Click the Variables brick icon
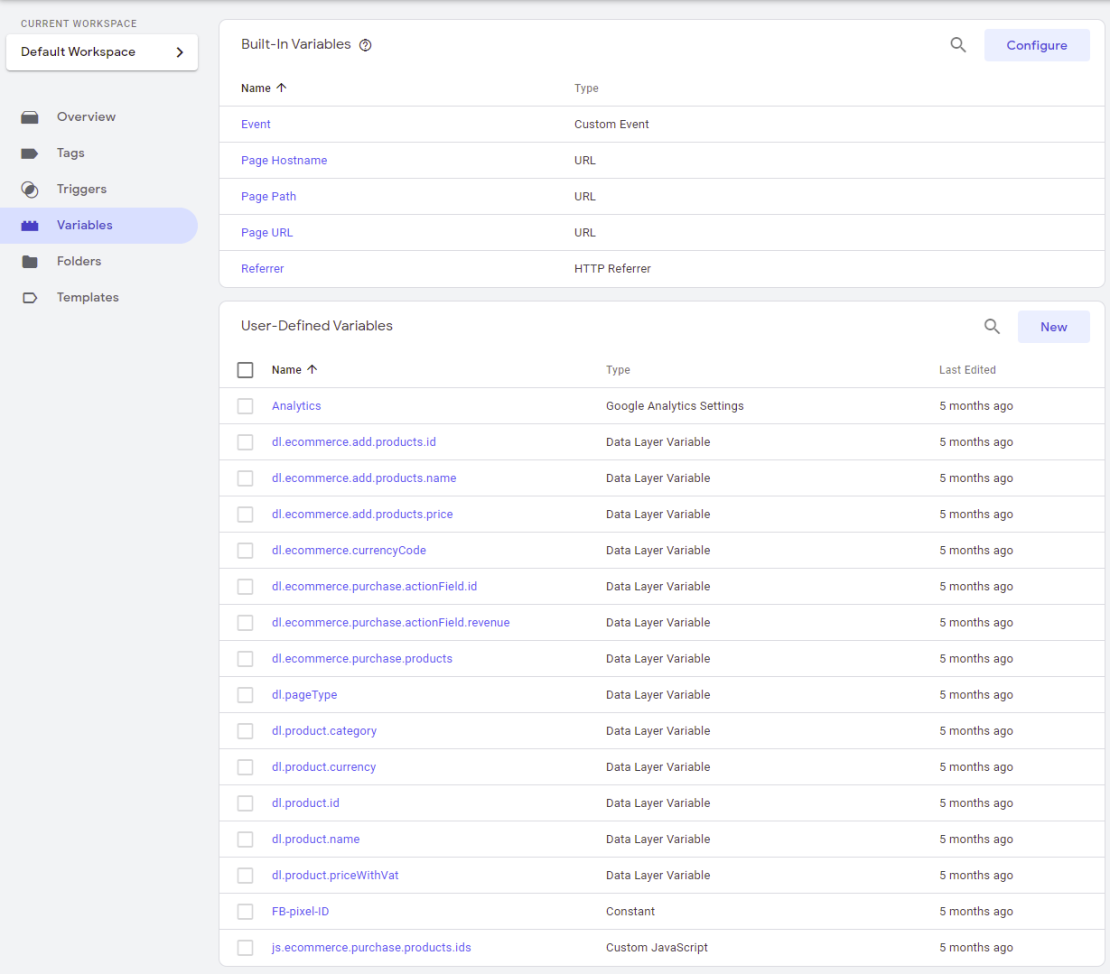 30,226
